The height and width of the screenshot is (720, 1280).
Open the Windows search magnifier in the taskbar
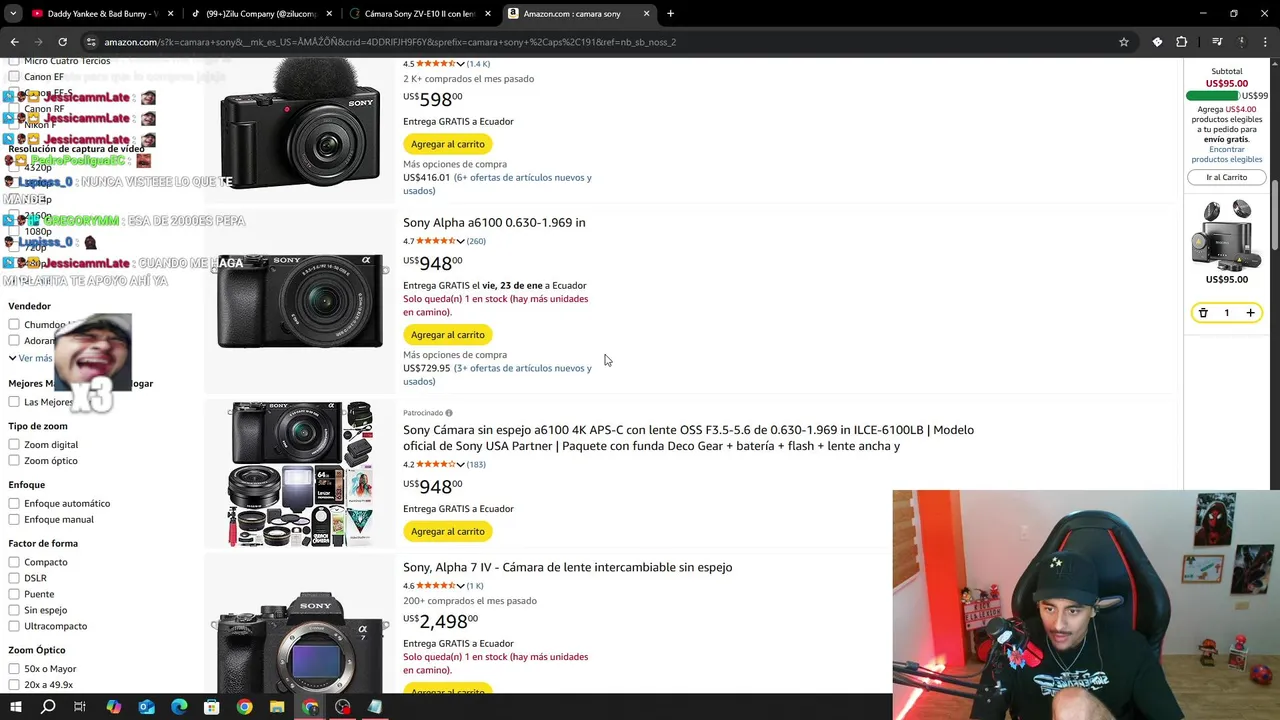(48, 707)
